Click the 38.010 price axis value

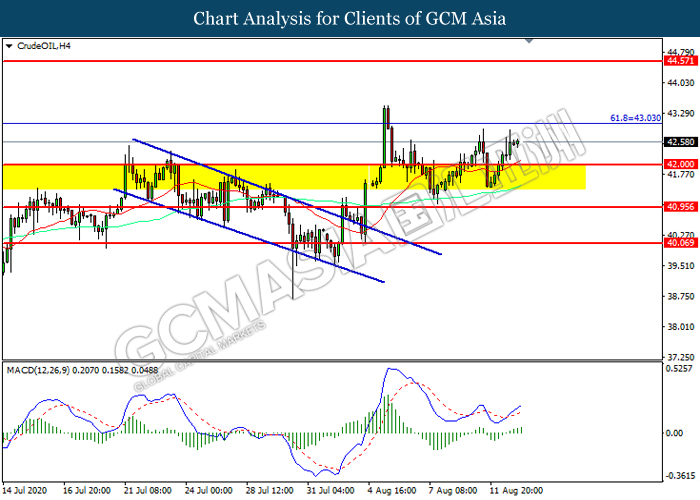pyautogui.click(x=681, y=327)
